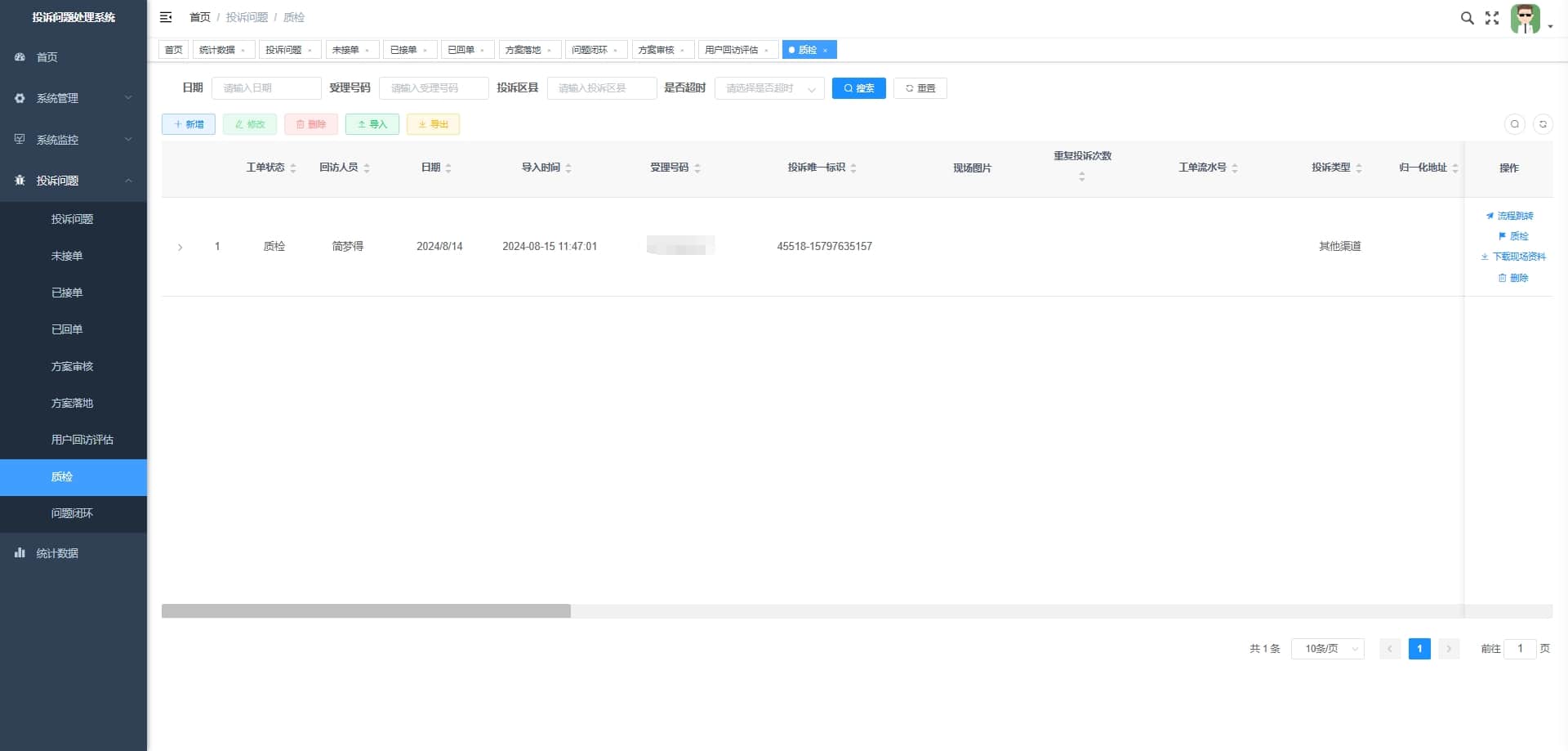
Task: Sort by the 重复投诉次数 column arrows
Action: point(1082,177)
